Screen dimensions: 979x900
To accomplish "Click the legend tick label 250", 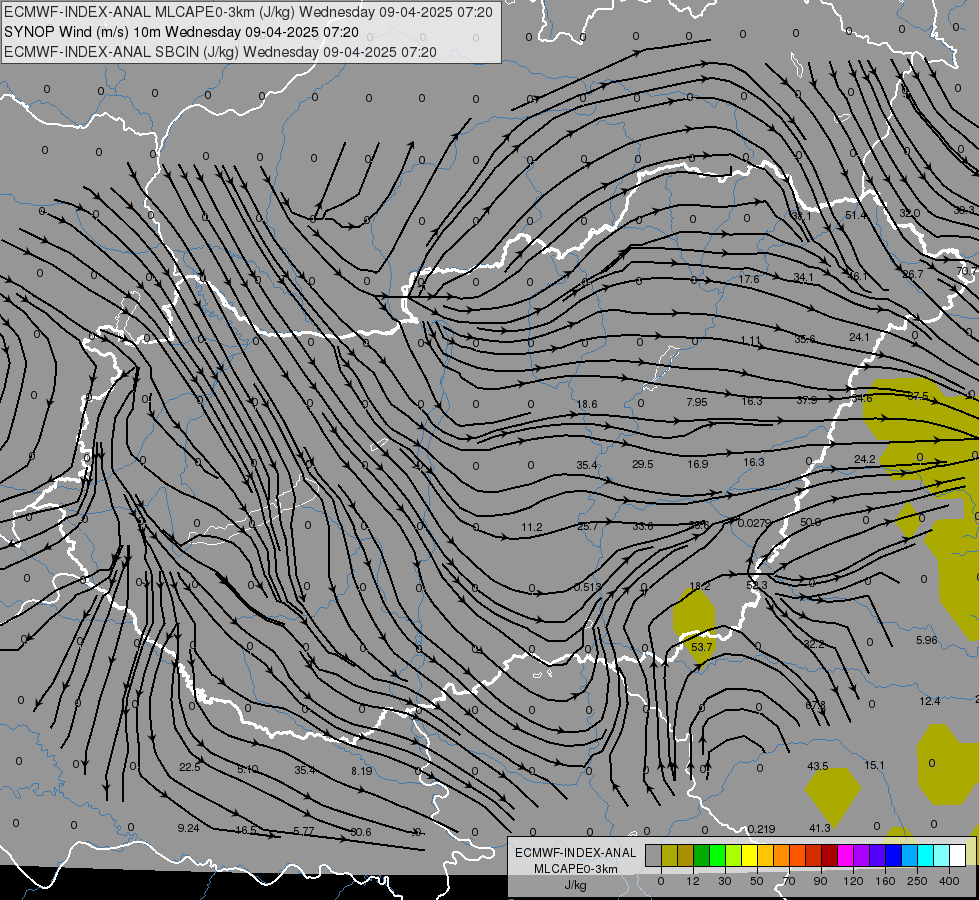I will [917, 881].
